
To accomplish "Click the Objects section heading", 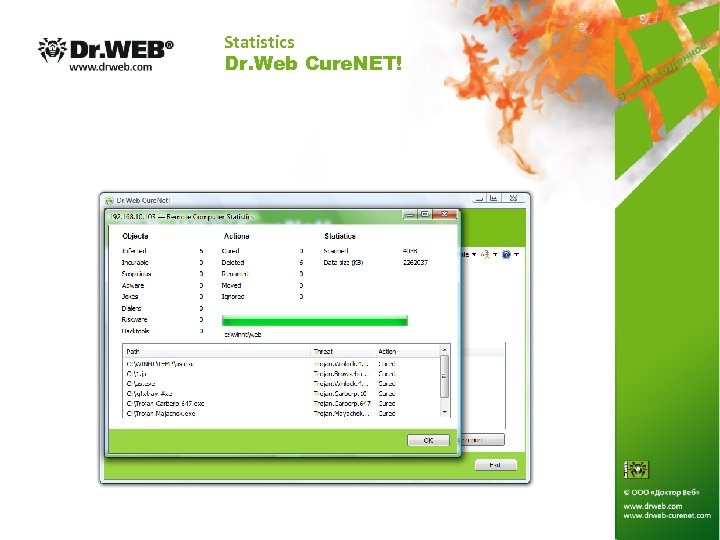I will point(135,236).
